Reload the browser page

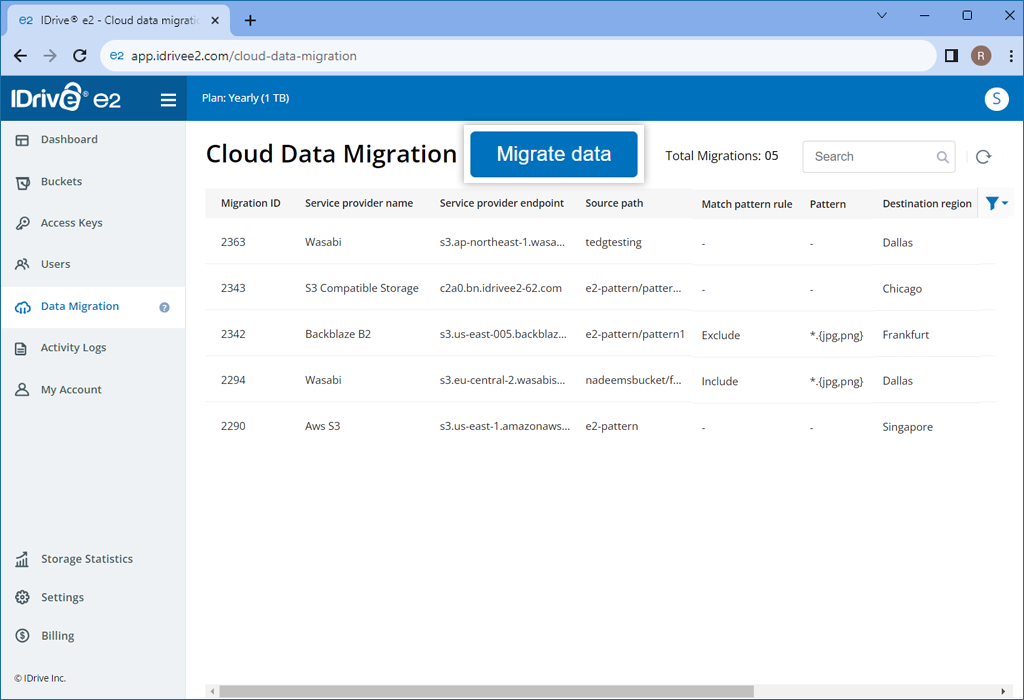pos(80,56)
